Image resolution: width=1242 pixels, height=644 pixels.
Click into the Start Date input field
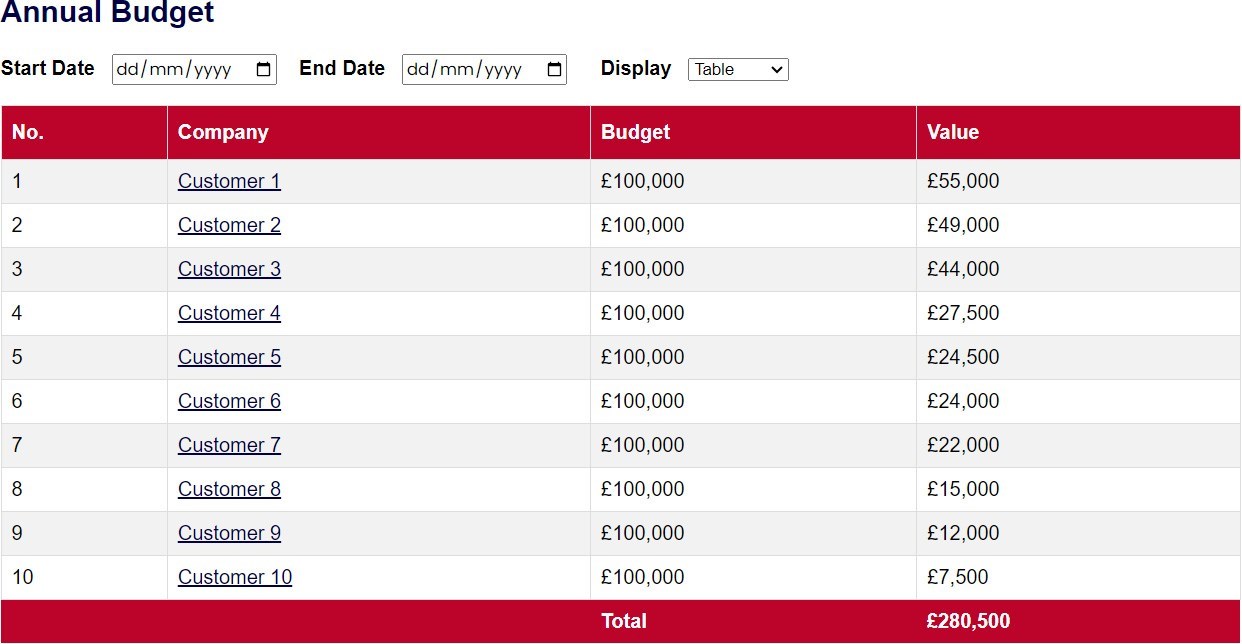194,70
